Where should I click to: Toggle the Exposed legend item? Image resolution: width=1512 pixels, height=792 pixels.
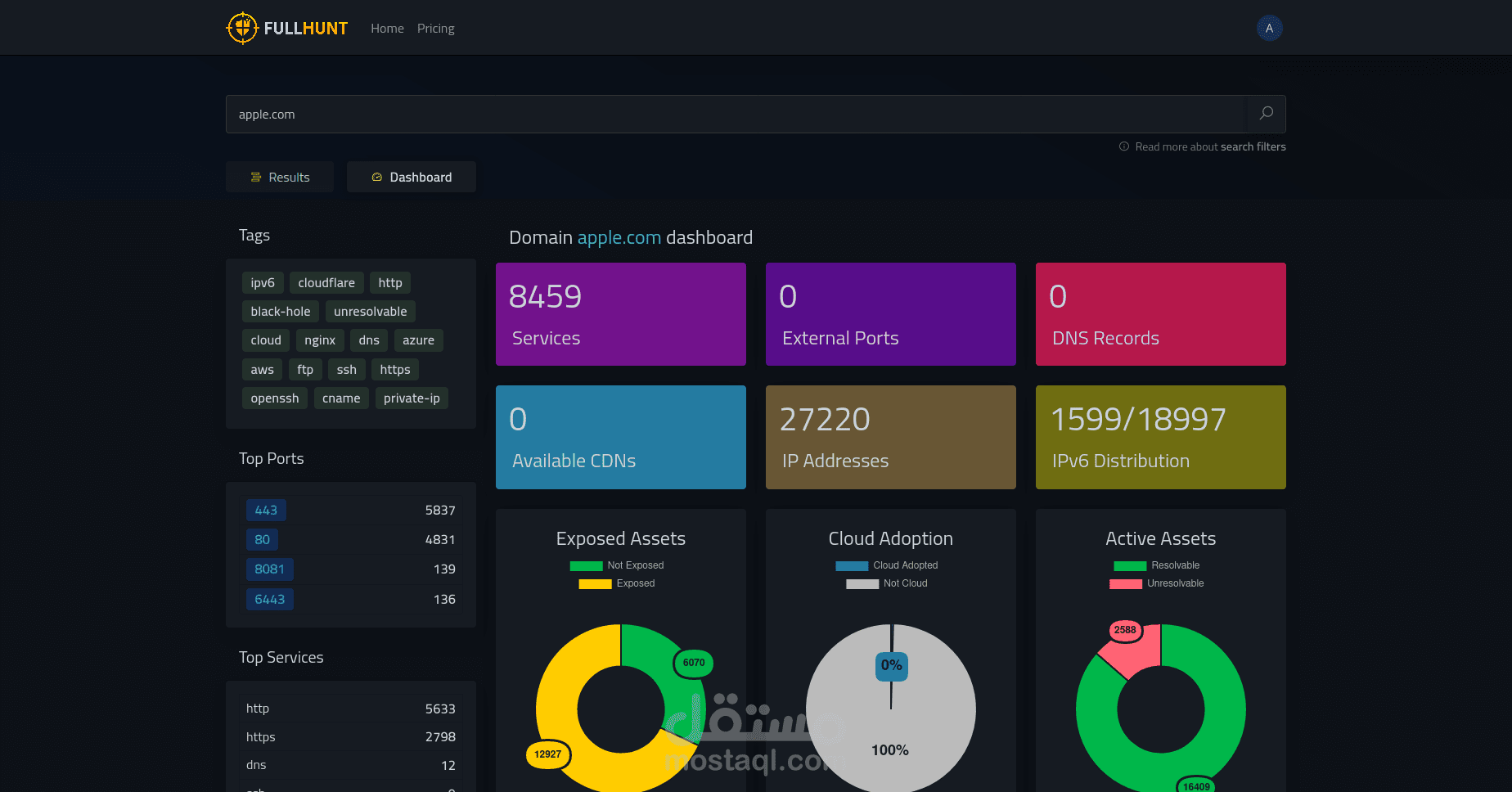tap(617, 583)
